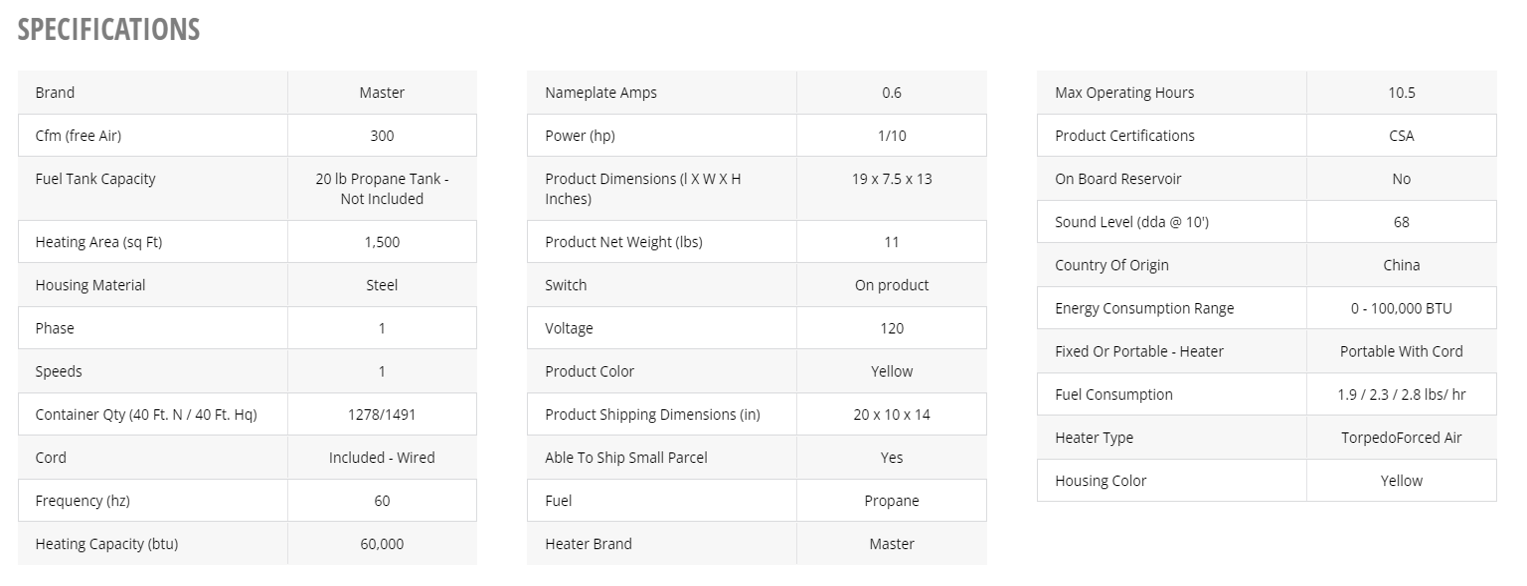This screenshot has height=586, width=1527.
Task: Click the Product Dimensions 19 x 7.5 x 13
Action: click(892, 178)
